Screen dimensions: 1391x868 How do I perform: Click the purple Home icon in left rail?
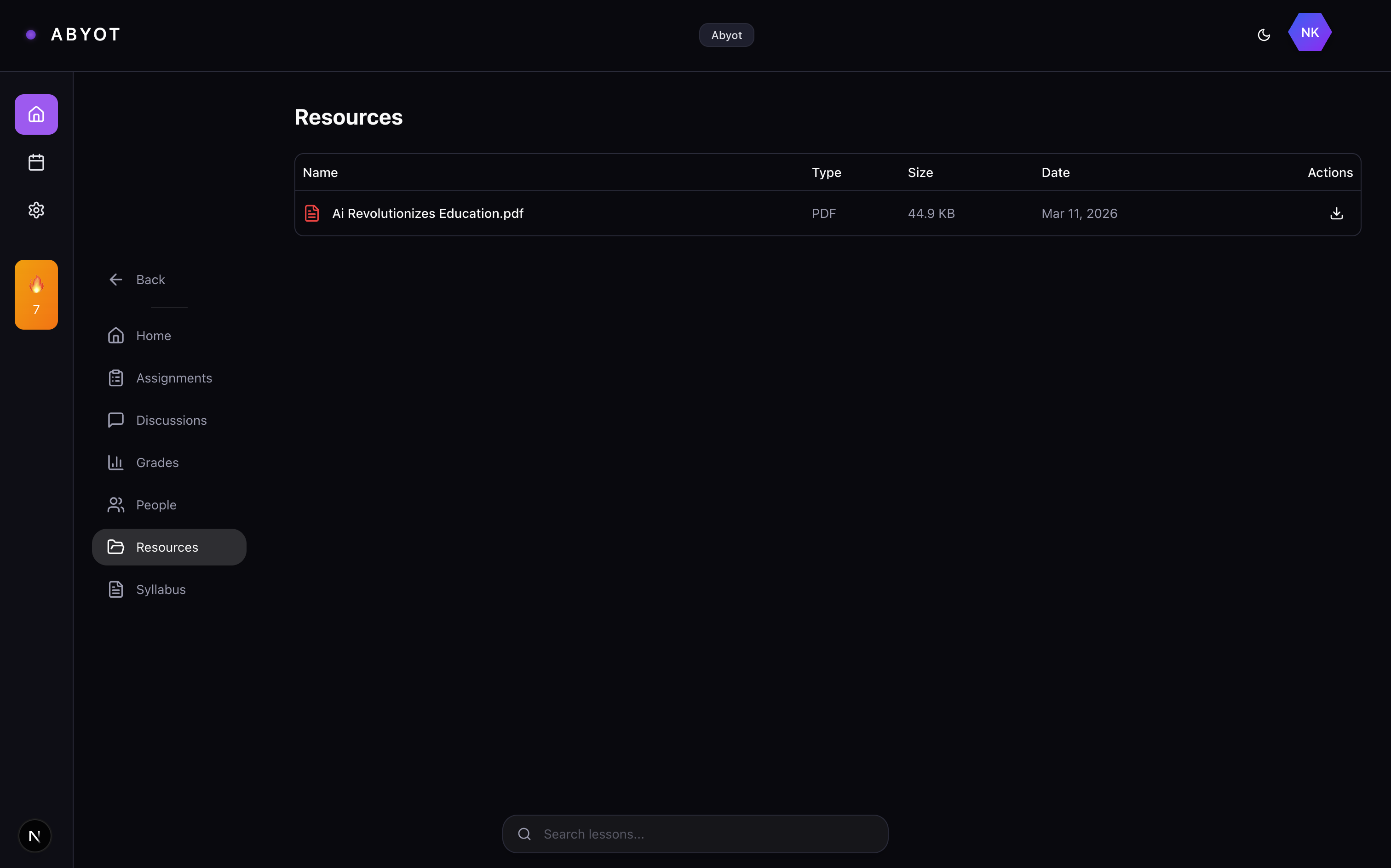pos(36,114)
